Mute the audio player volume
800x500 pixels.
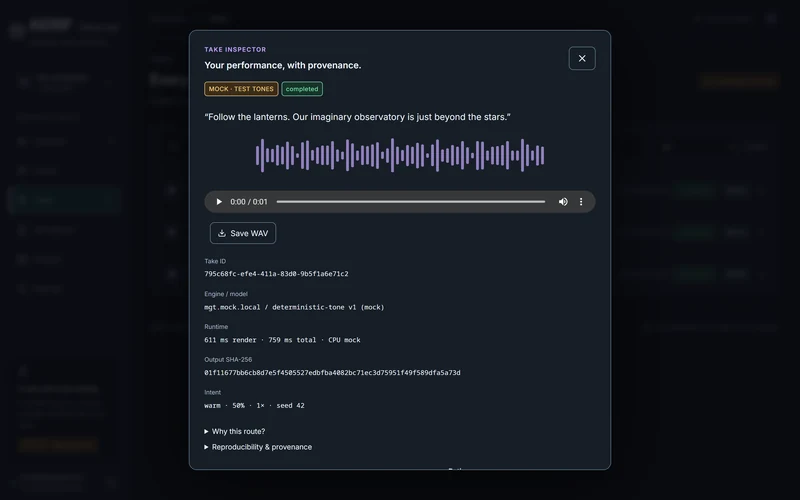[563, 202]
